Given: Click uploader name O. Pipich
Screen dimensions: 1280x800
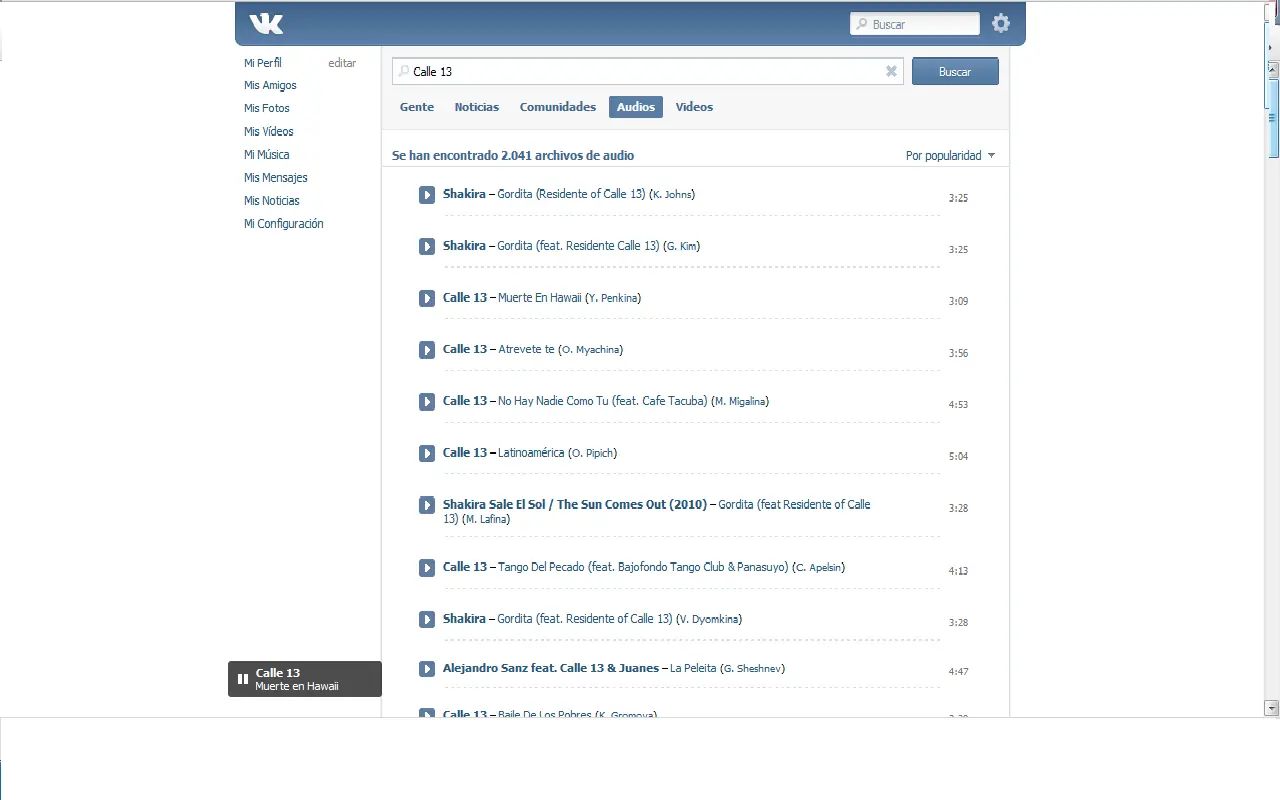Looking at the screenshot, I should (x=593, y=453).
